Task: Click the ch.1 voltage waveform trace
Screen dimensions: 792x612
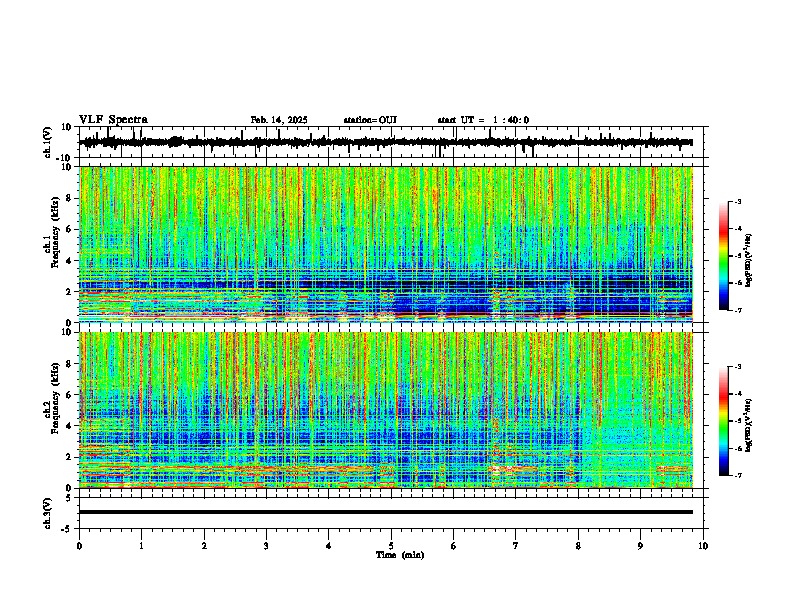Action: pyautogui.click(x=386, y=142)
